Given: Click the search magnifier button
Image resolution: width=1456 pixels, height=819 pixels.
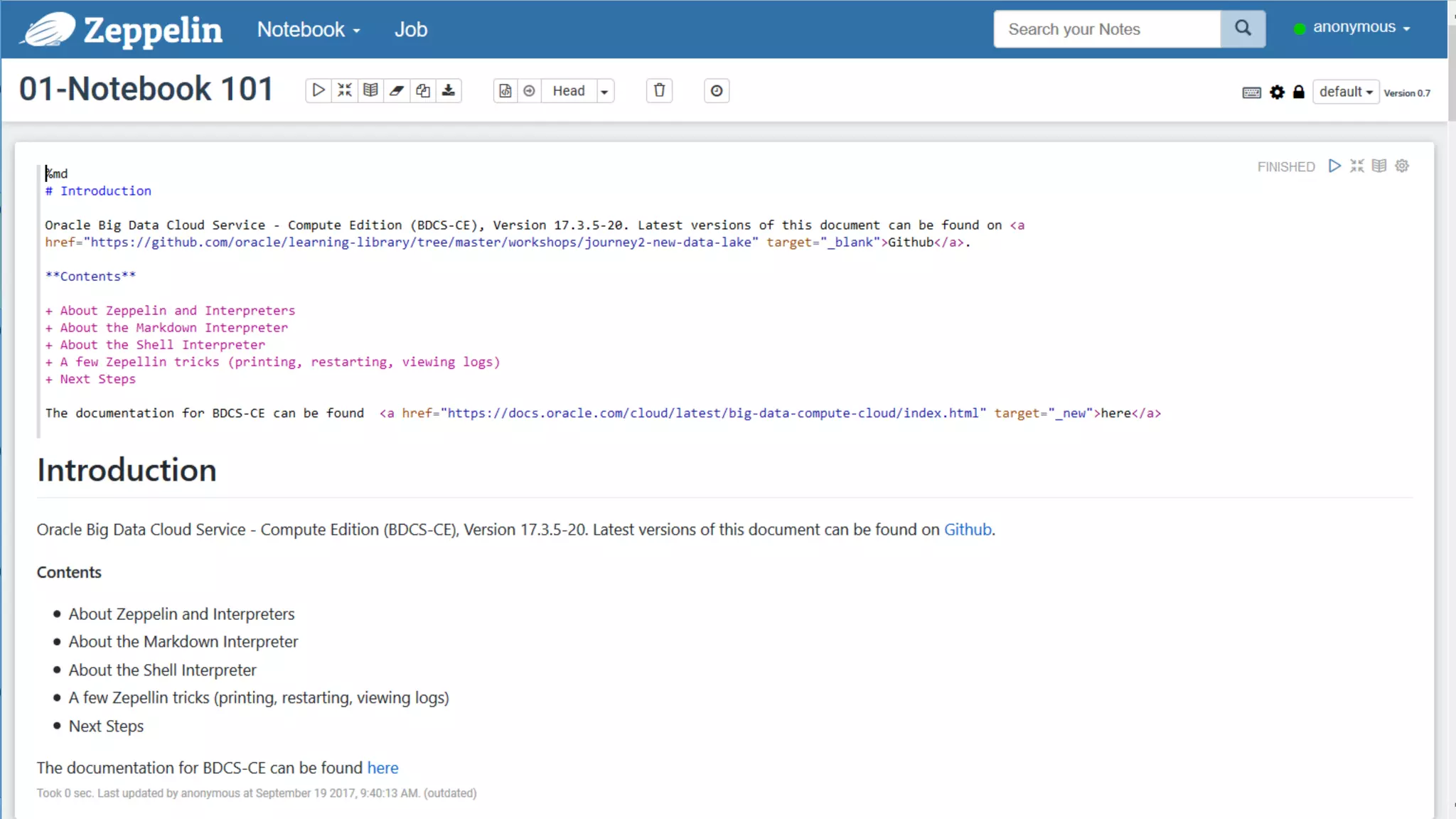Looking at the screenshot, I should pos(1242,28).
